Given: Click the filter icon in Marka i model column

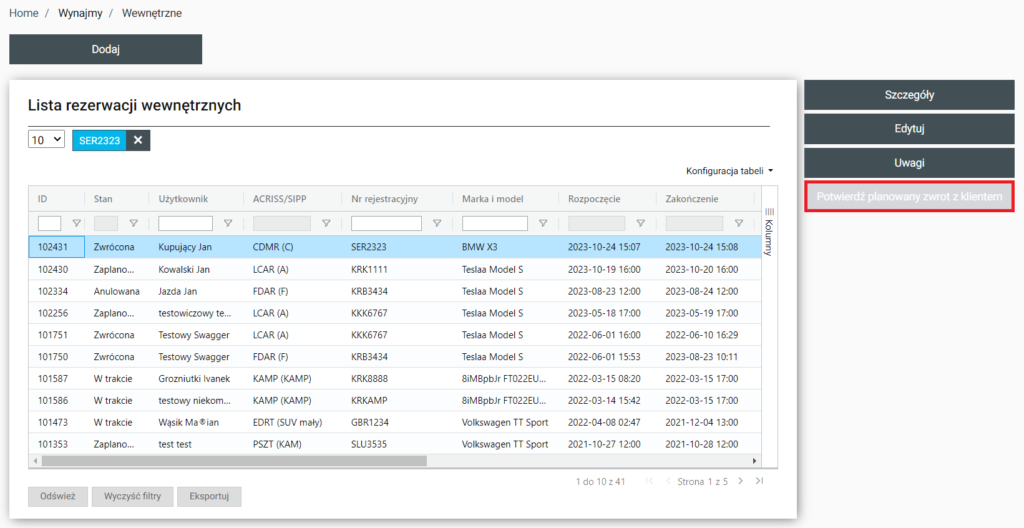Looking at the screenshot, I should [543, 224].
